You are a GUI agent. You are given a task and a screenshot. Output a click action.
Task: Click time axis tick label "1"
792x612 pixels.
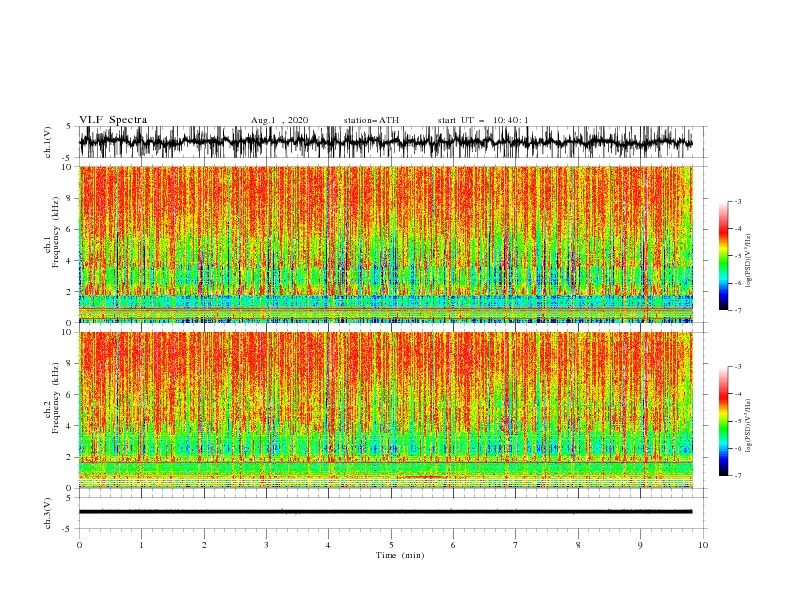(141, 545)
